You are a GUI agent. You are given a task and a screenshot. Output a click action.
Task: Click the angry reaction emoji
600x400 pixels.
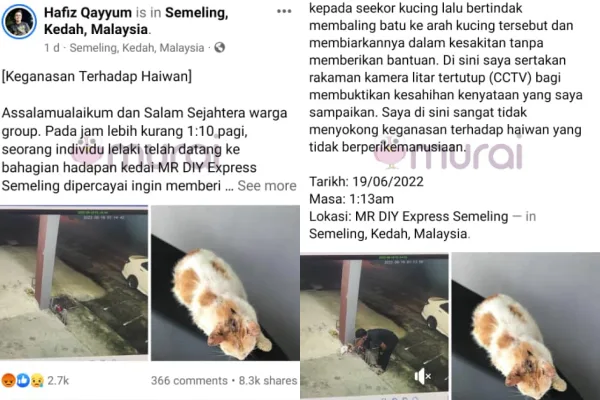click(8, 380)
